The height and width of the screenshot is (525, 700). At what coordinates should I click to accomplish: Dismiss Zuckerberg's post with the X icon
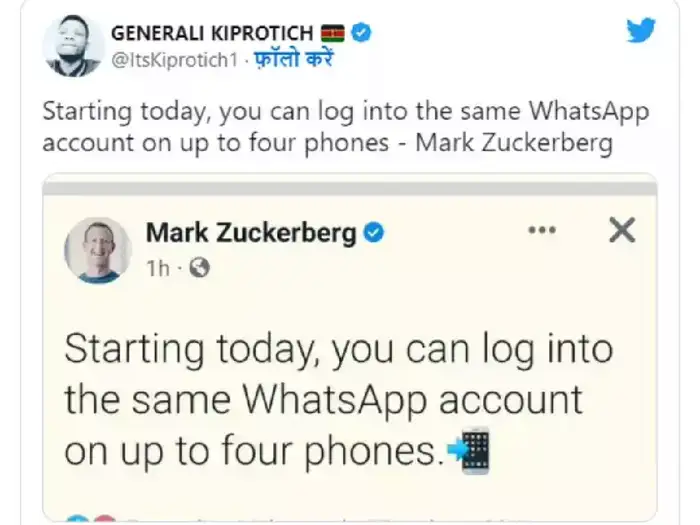click(622, 231)
